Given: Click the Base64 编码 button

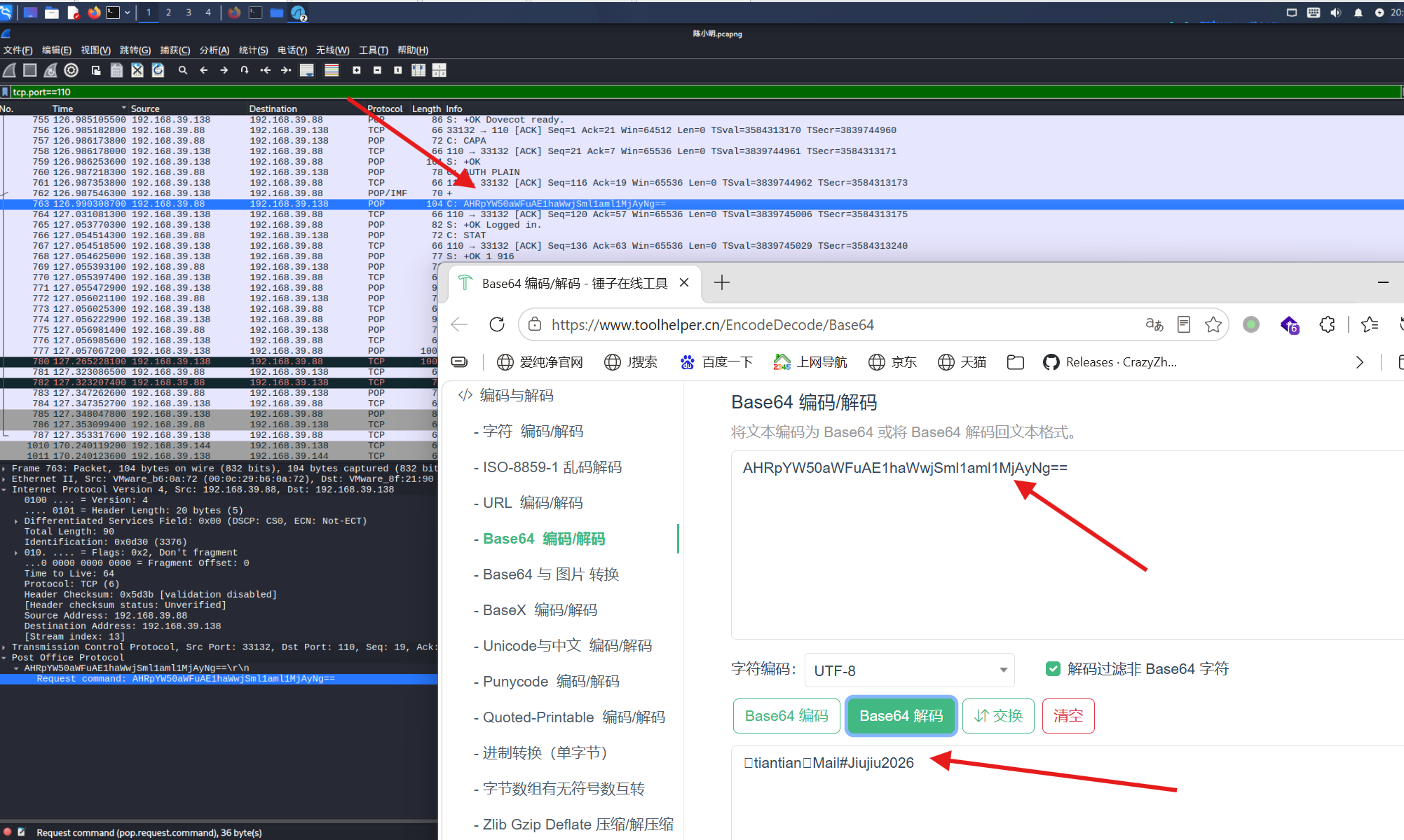Looking at the screenshot, I should pos(786,716).
